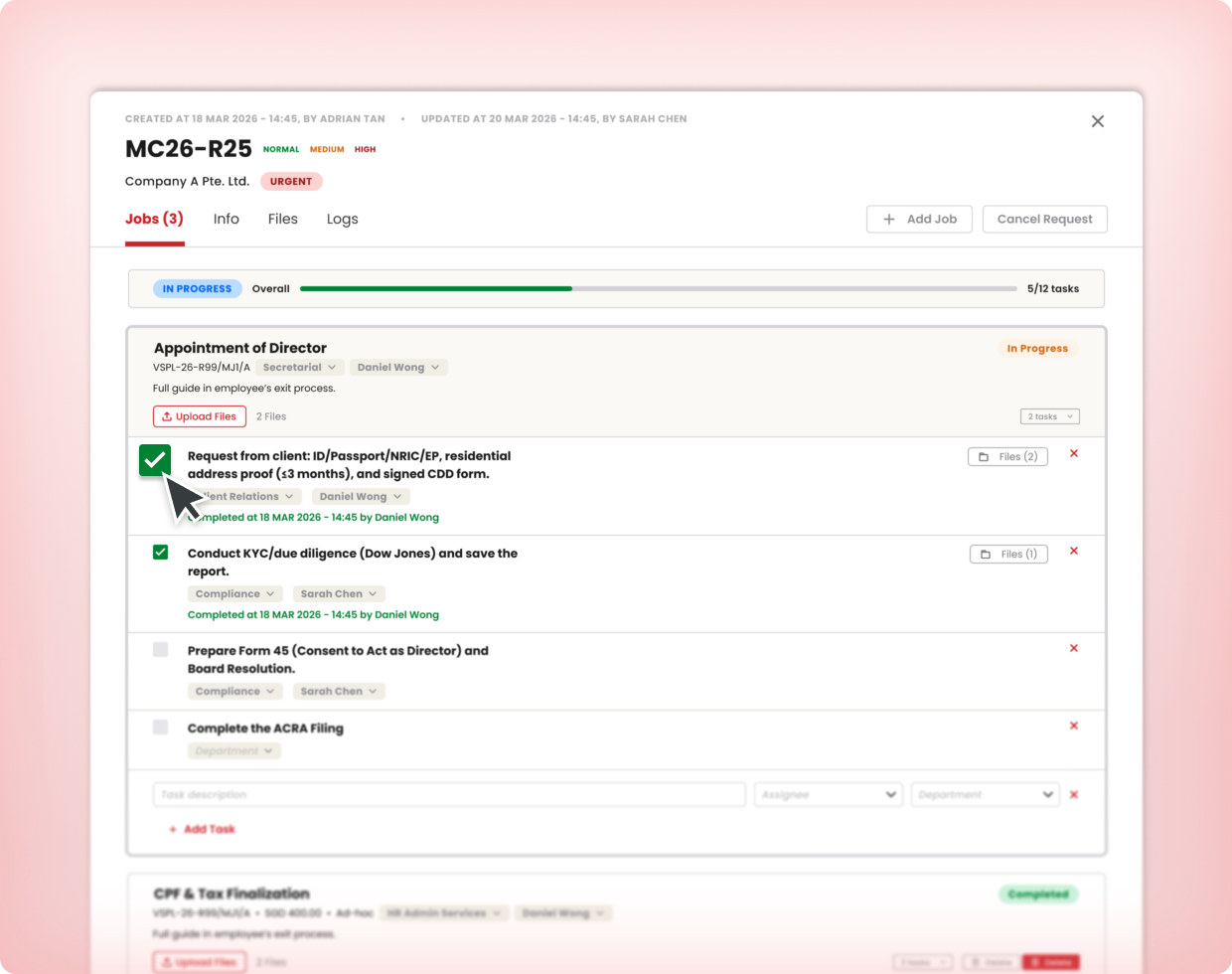Click the overall progress bar
This screenshot has height=974, width=1232.
pyautogui.click(x=659, y=288)
